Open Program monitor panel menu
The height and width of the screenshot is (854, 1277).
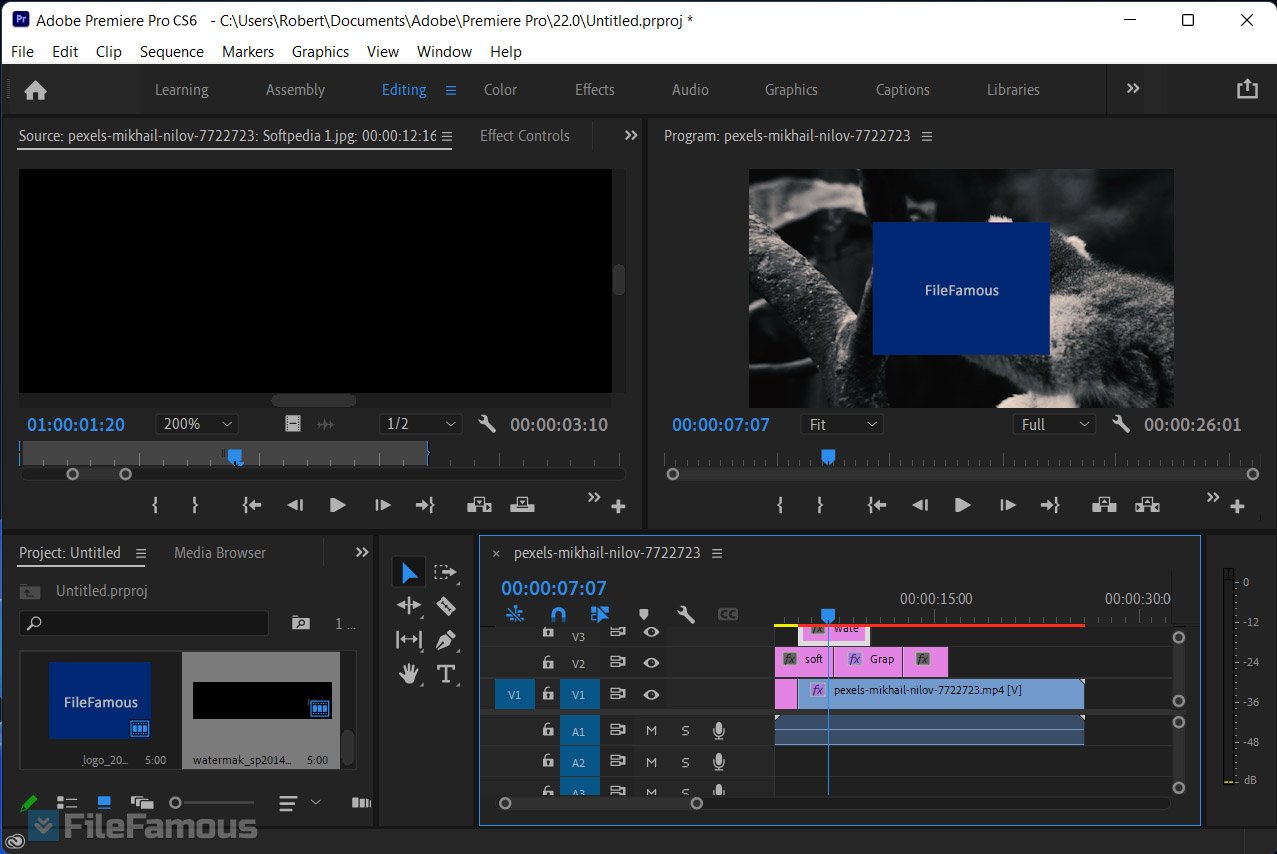(x=926, y=136)
